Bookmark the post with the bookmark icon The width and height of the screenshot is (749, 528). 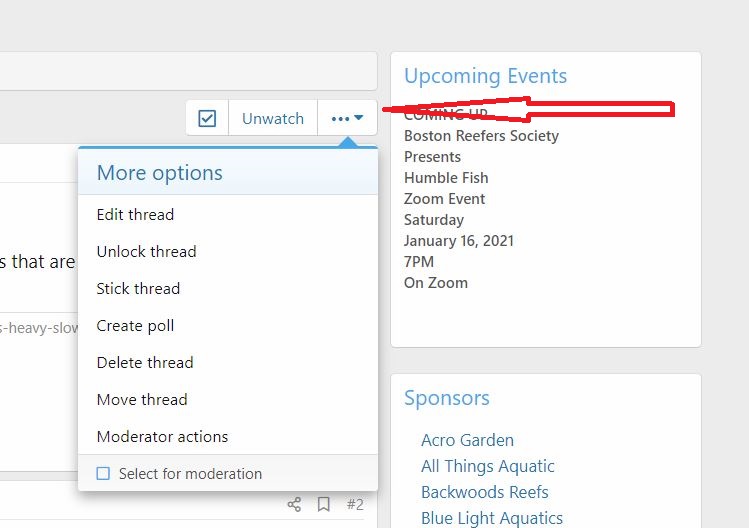point(324,504)
